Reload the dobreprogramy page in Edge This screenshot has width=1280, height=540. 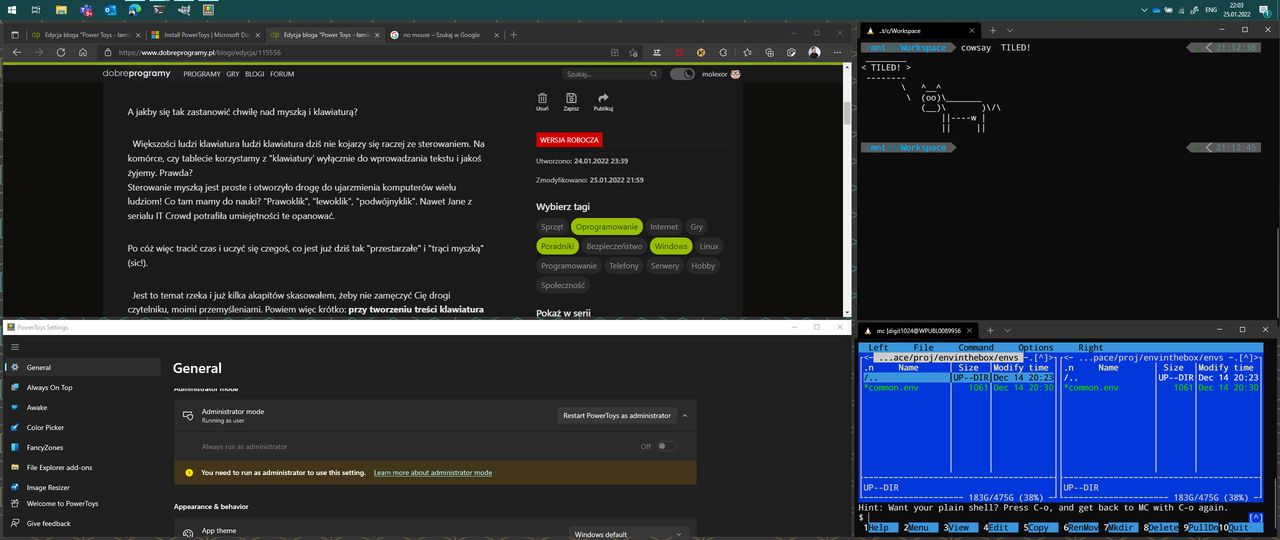pyautogui.click(x=61, y=52)
